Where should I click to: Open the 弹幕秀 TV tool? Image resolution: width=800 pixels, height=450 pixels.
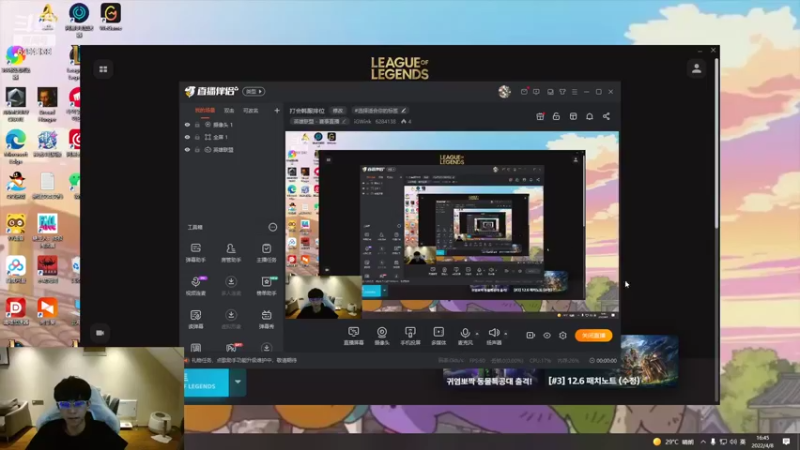point(266,319)
